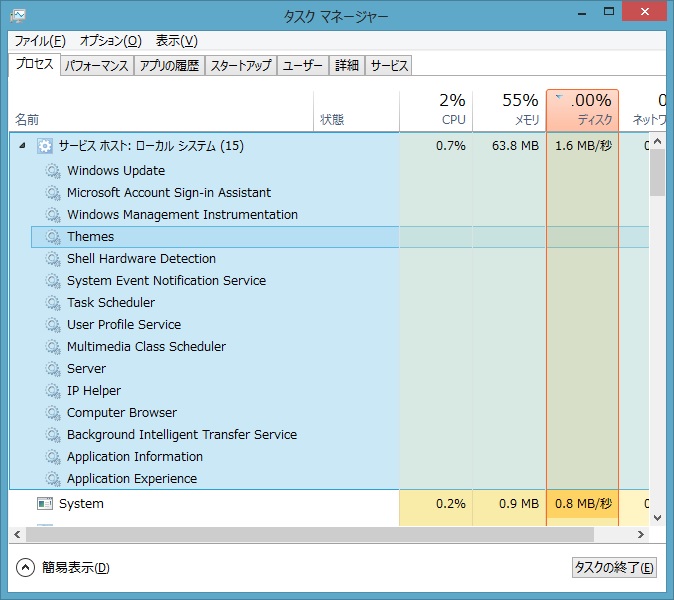674x600 pixels.
Task: Switch to the ユーザー tab
Action: tap(303, 66)
